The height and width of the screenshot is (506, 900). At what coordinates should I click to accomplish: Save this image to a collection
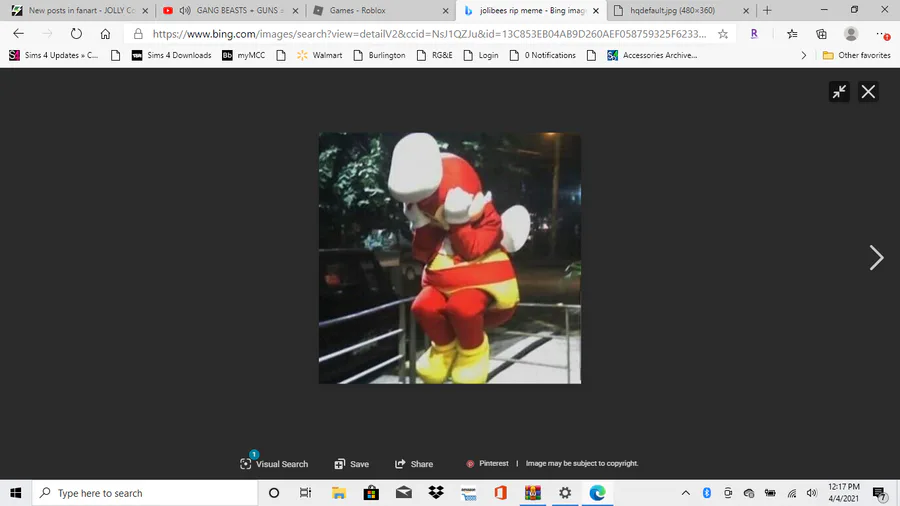(x=351, y=464)
